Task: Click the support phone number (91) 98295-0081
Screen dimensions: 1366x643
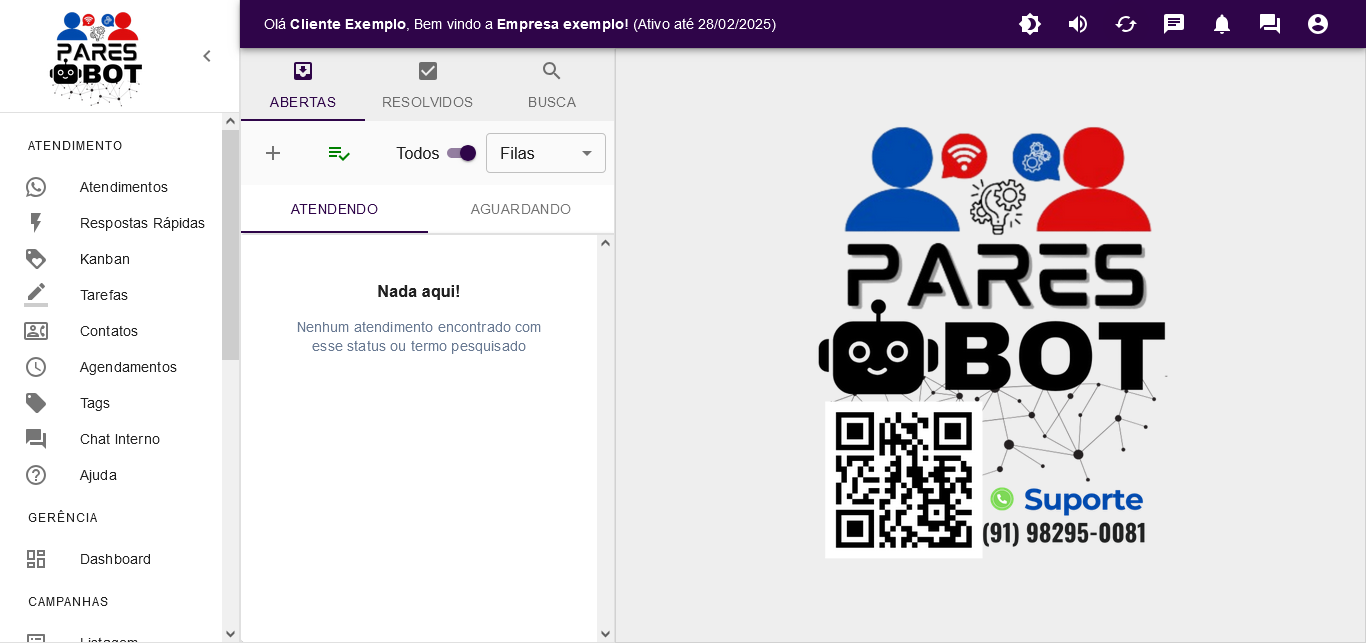Action: [1064, 533]
